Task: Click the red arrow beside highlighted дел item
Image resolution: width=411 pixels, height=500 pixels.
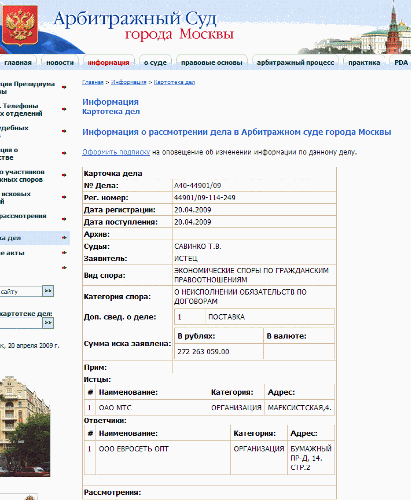Action: click(64, 238)
